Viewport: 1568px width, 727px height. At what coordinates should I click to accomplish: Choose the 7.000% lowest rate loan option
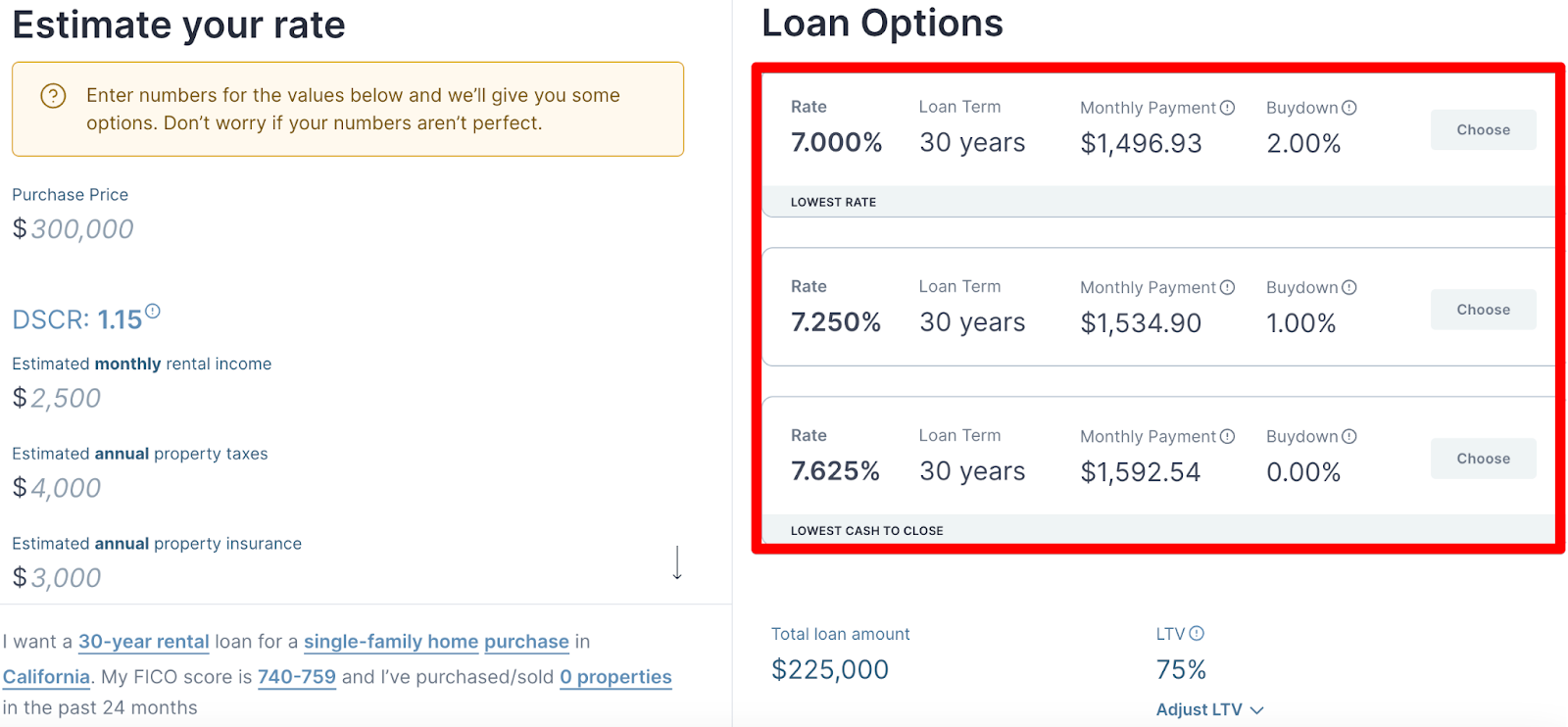[1483, 129]
